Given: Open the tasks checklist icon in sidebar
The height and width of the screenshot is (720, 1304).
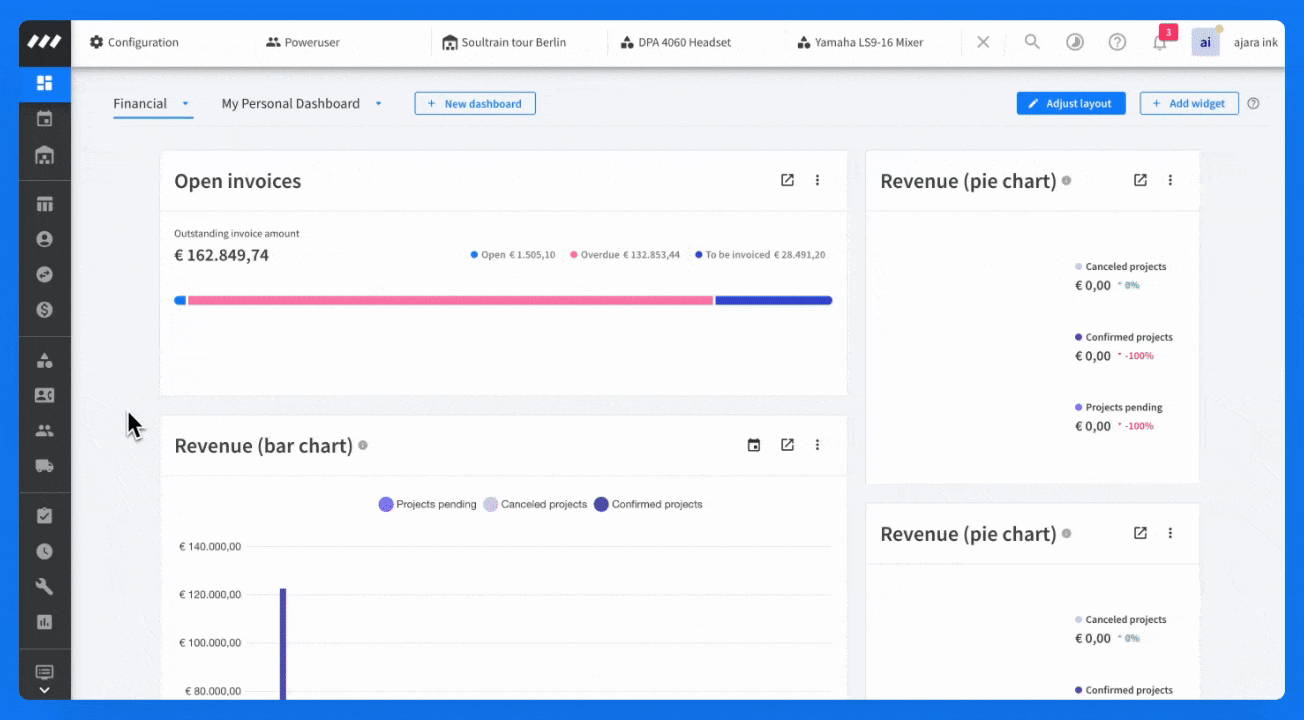Looking at the screenshot, I should pos(44,516).
